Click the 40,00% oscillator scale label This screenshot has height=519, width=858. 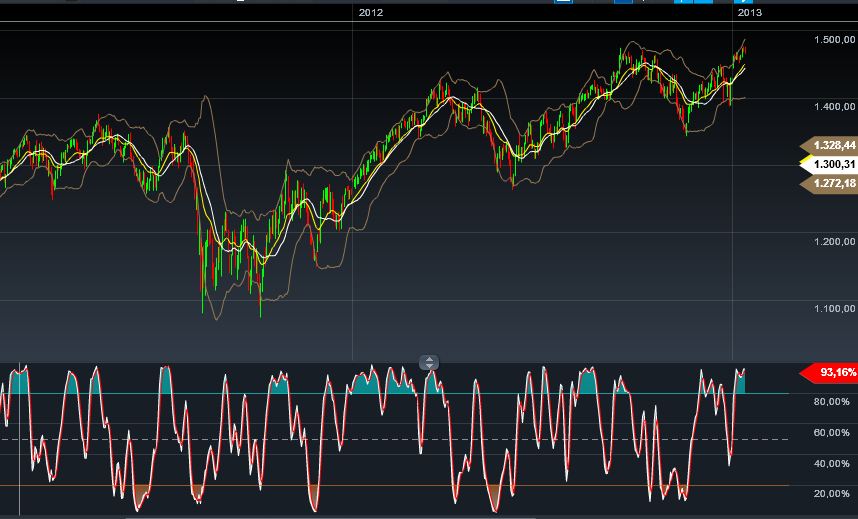832,464
